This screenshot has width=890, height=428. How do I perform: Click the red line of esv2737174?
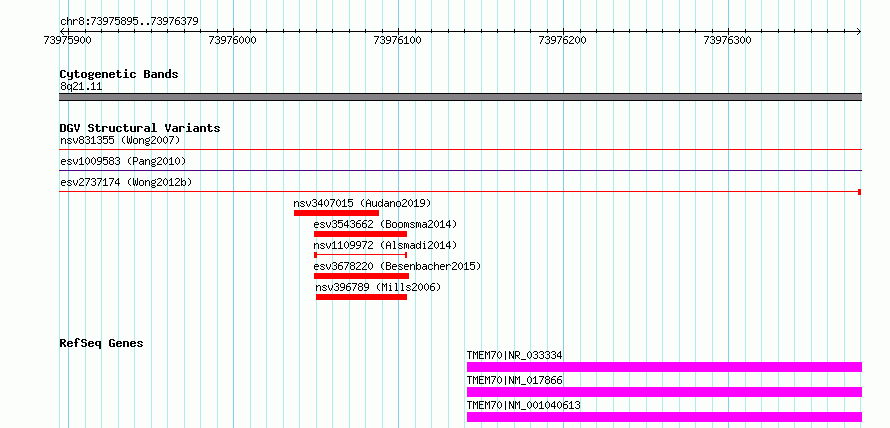pyautogui.click(x=460, y=192)
